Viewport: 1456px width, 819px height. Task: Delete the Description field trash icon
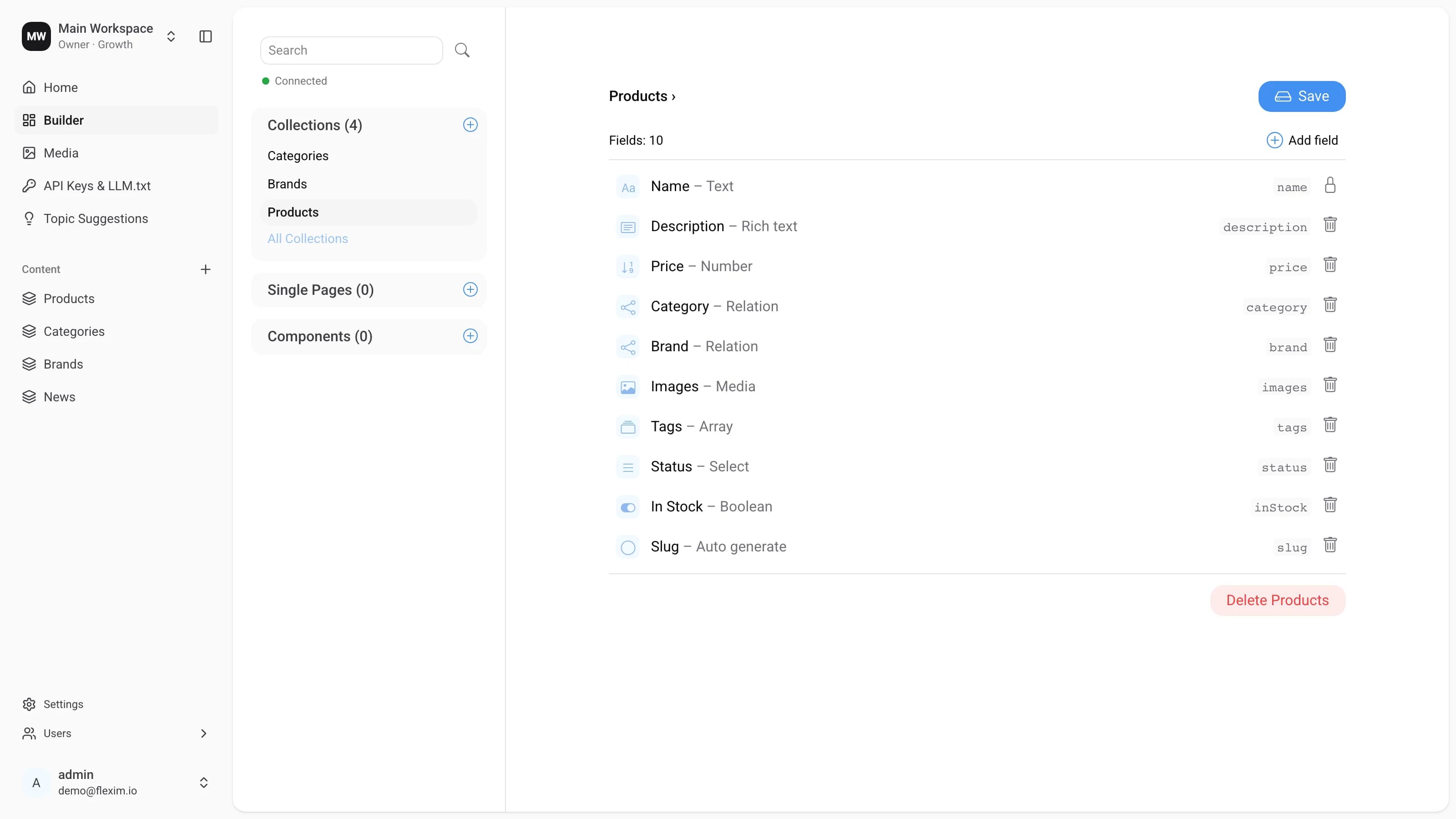point(1330,225)
